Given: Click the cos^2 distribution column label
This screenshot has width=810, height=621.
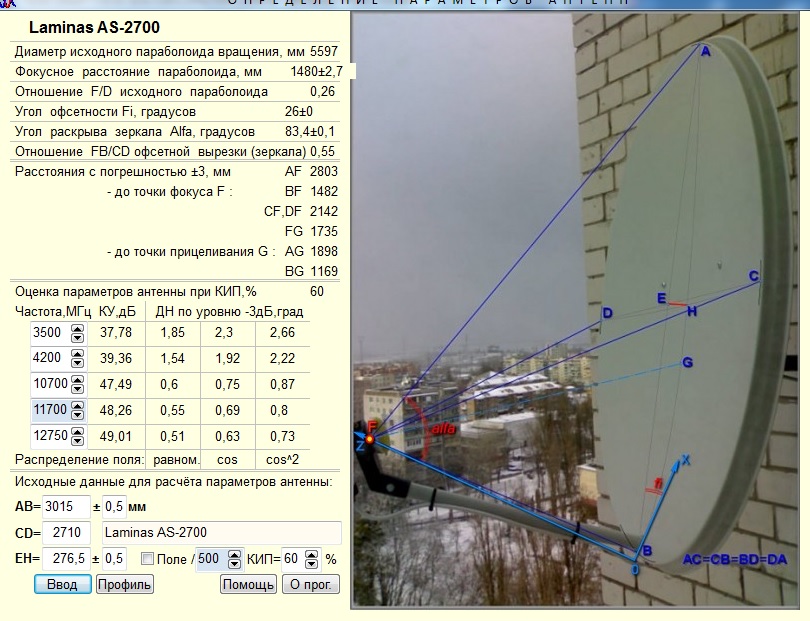Looking at the screenshot, I should click(283, 459).
